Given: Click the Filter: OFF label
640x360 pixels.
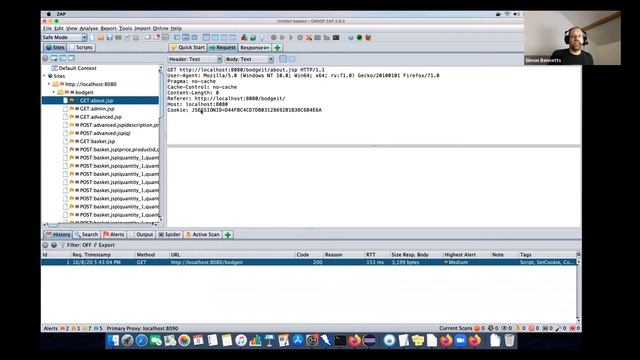Looking at the screenshot, I should pos(79,245).
